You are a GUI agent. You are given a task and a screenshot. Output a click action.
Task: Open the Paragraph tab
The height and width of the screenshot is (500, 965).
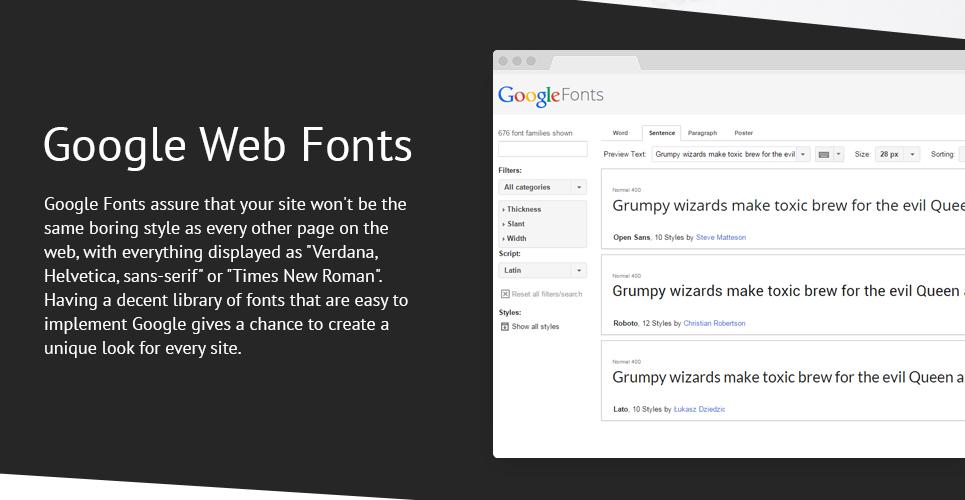(702, 133)
